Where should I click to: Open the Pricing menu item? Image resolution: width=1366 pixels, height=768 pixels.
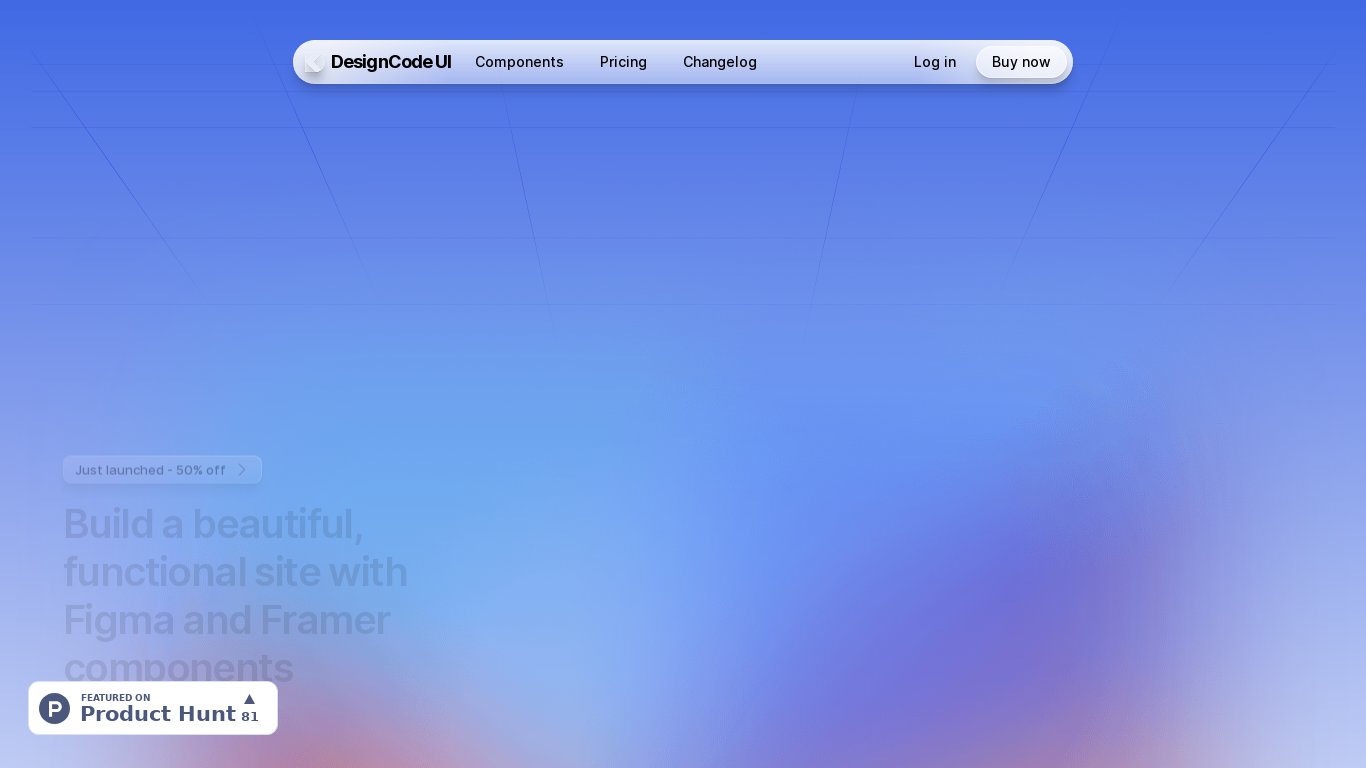pyautogui.click(x=623, y=62)
